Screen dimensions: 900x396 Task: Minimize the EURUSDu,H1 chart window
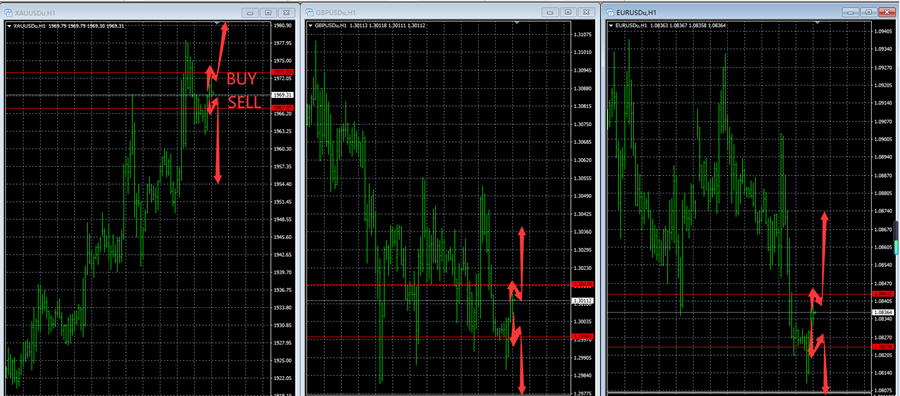852,12
